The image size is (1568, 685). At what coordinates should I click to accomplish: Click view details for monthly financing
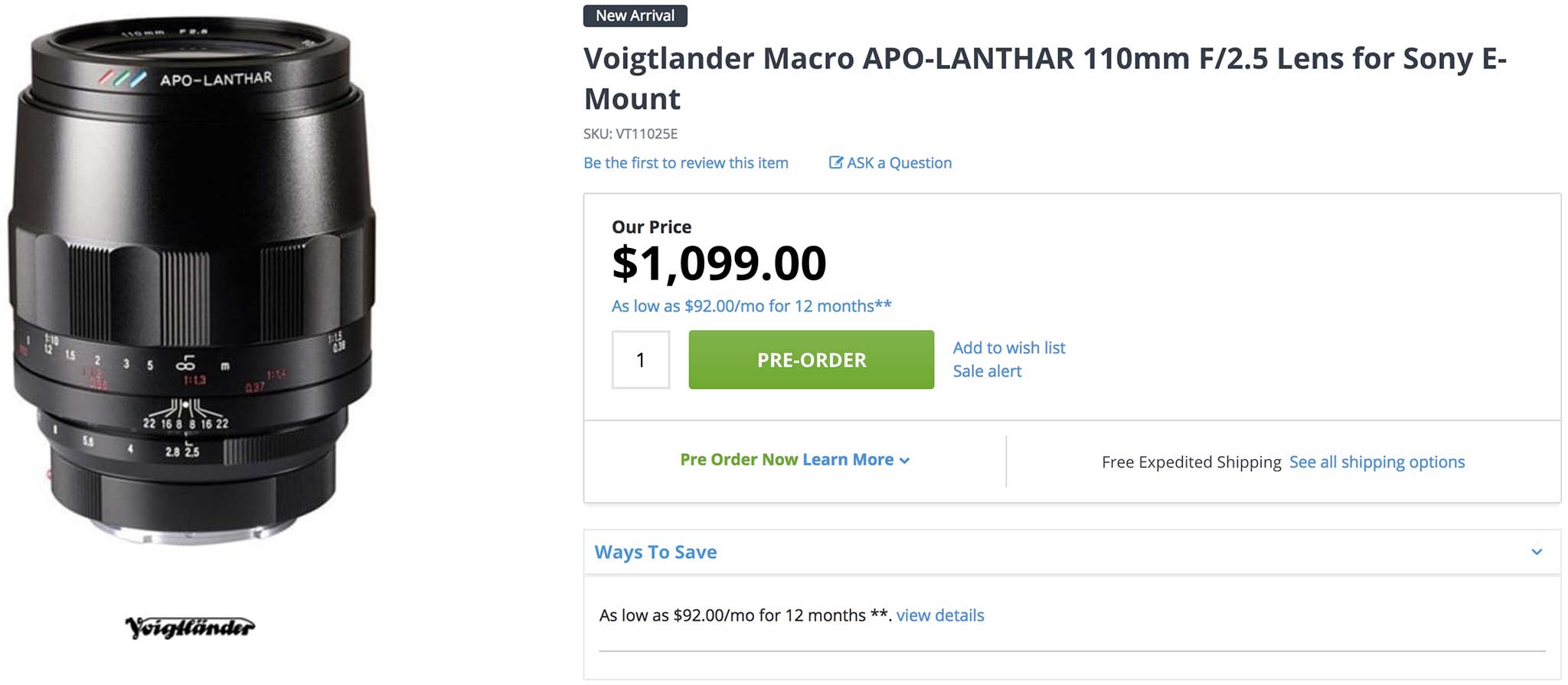(x=939, y=615)
